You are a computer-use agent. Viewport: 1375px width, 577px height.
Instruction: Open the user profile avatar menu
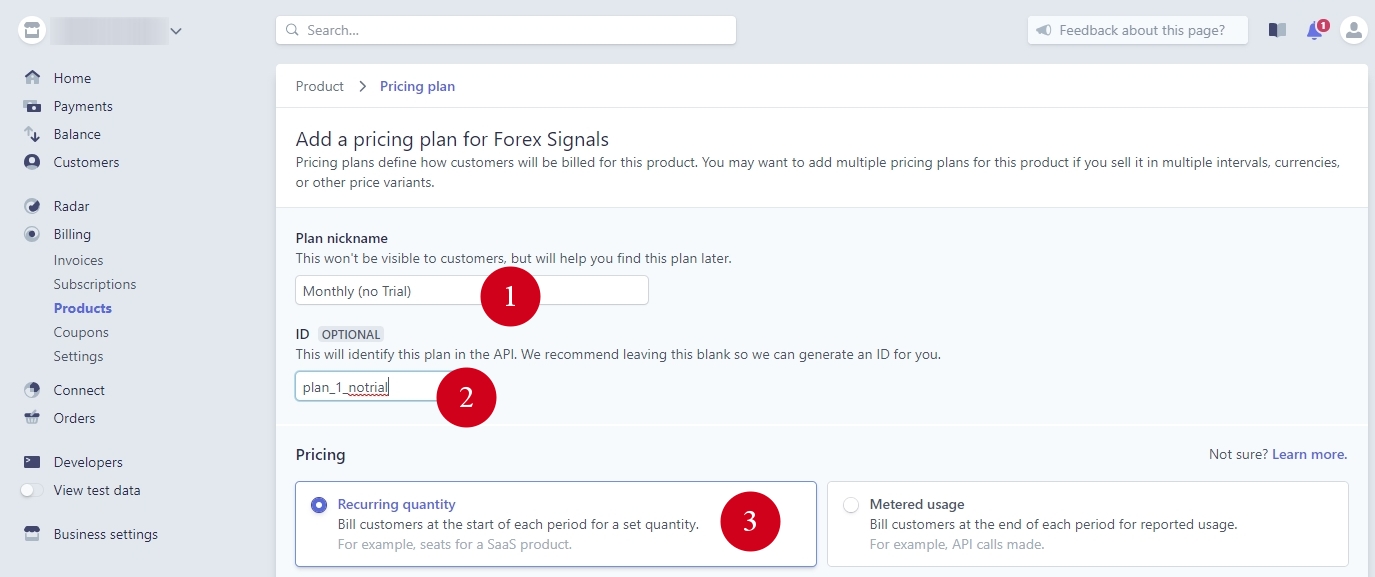pos(1353,30)
